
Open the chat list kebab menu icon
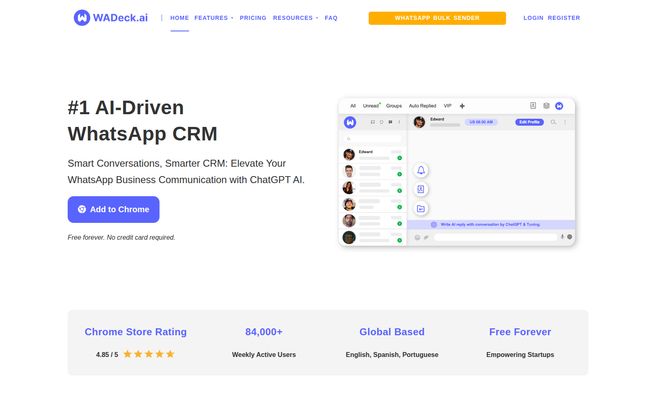tap(399, 122)
